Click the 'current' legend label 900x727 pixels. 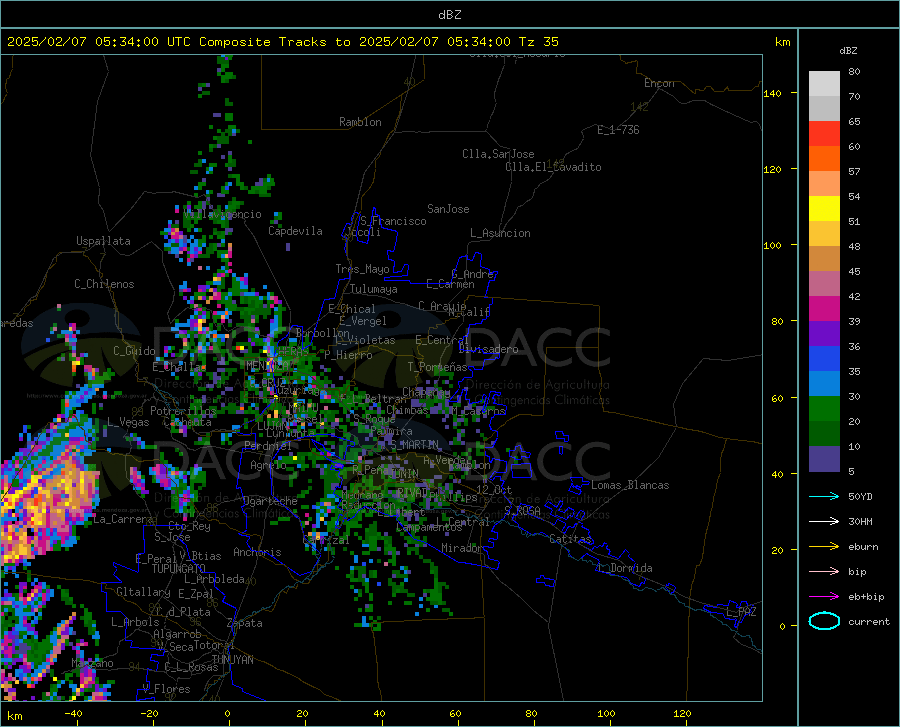coord(869,621)
